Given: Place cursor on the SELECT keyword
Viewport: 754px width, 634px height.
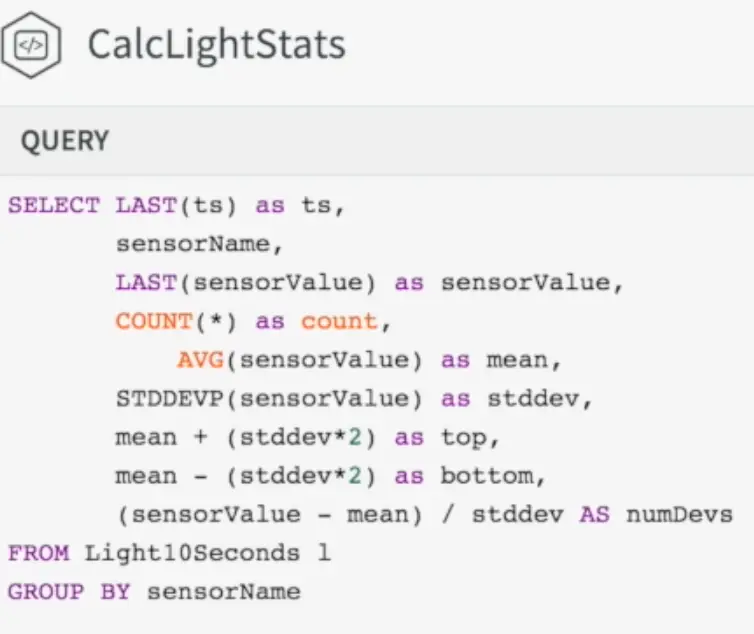Looking at the screenshot, I should [x=53, y=205].
